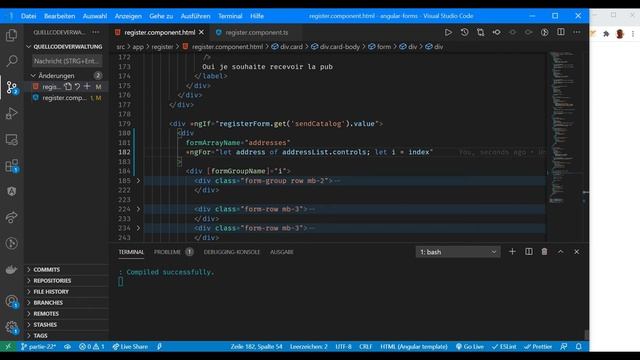Toggle Prettier status in status bar
The width and height of the screenshot is (640, 360).
538,347
